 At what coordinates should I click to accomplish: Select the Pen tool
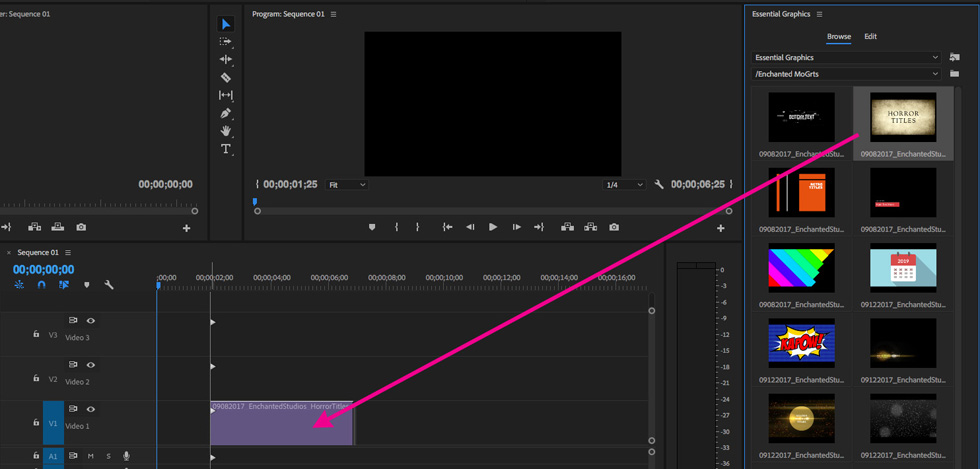226,113
